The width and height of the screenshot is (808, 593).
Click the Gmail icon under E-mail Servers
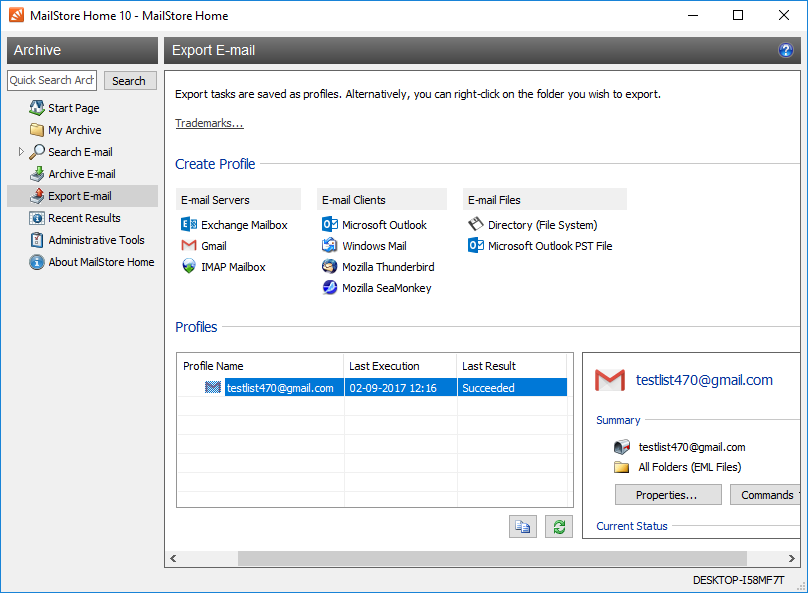click(x=189, y=246)
